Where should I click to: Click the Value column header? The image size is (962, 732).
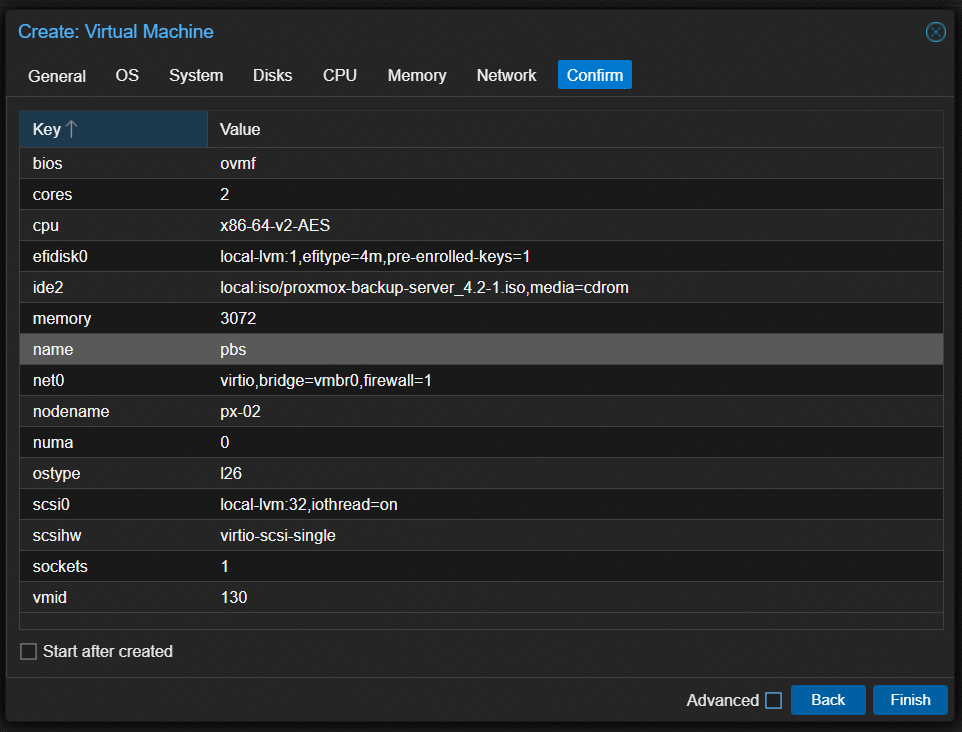point(575,129)
